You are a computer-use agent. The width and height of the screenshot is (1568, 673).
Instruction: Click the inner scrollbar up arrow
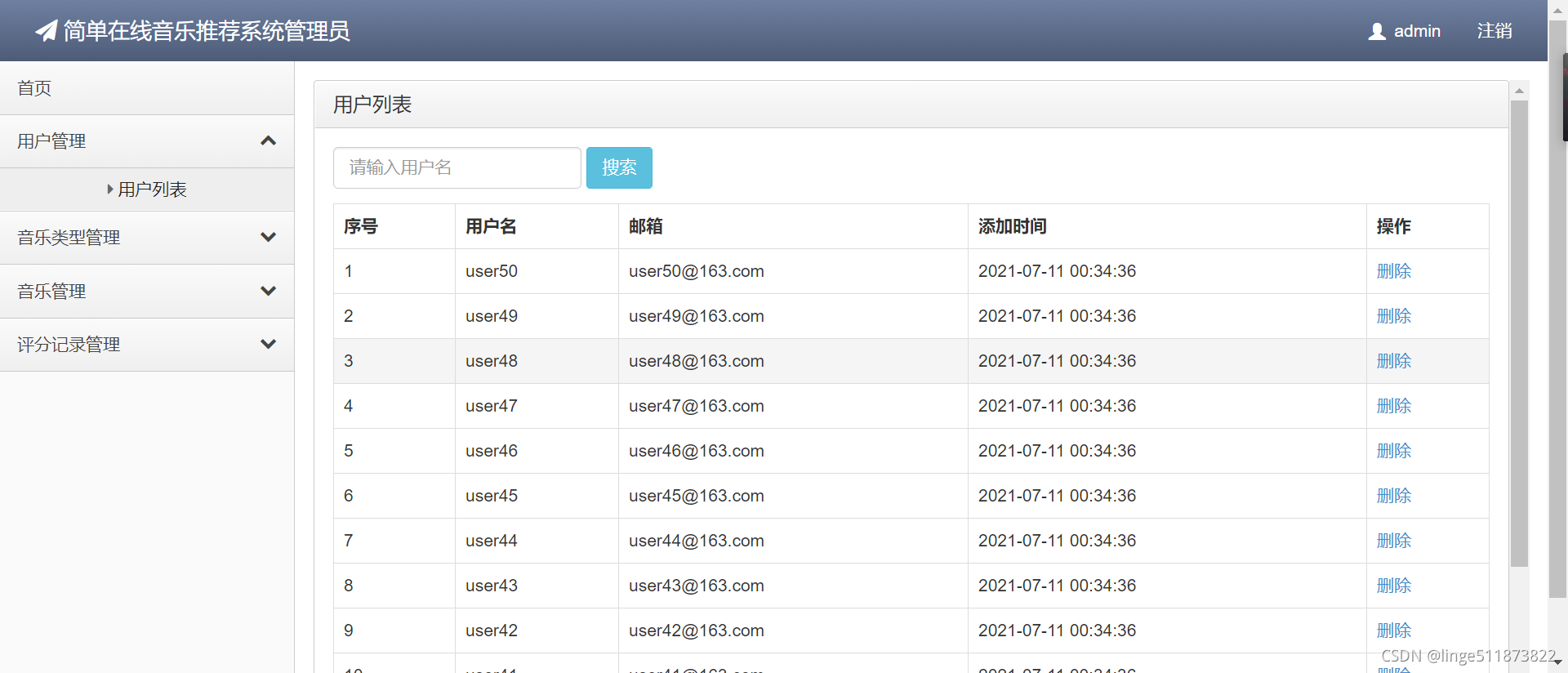[1519, 90]
